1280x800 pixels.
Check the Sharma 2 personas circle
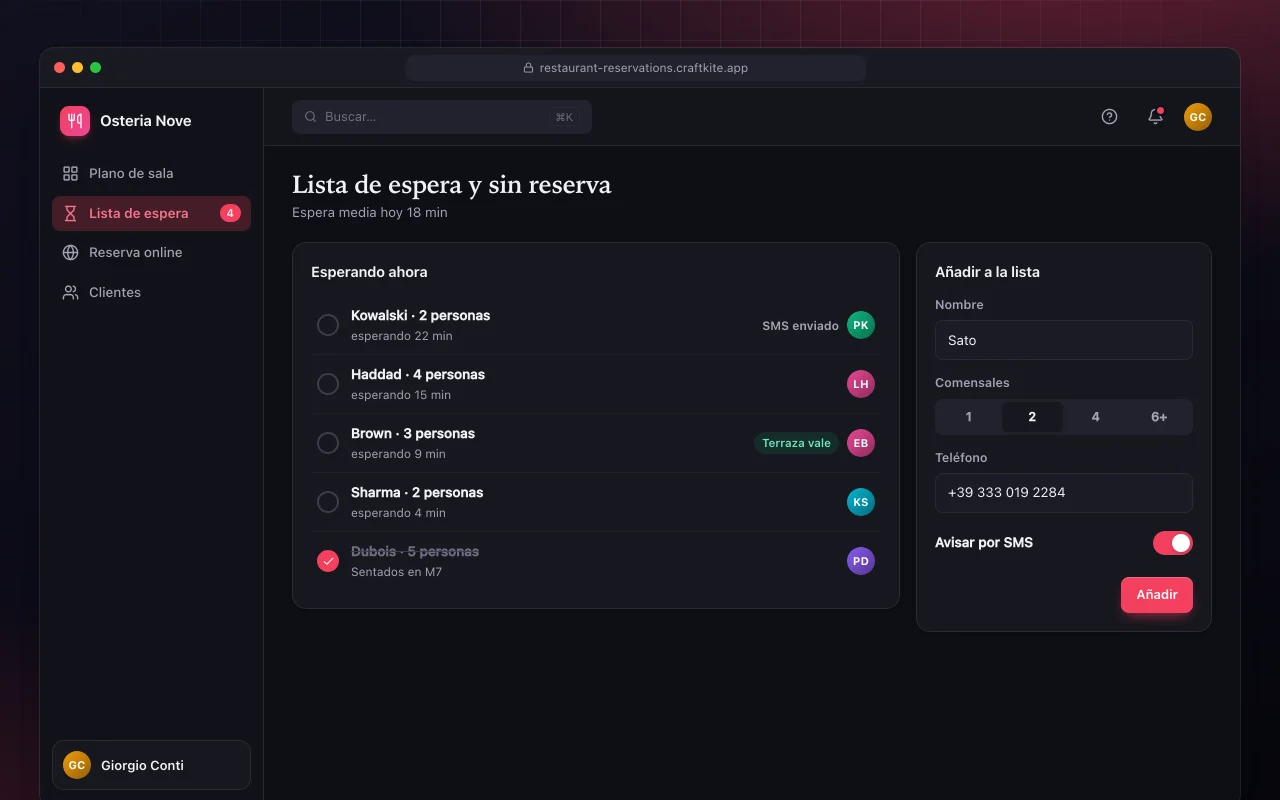tap(328, 502)
